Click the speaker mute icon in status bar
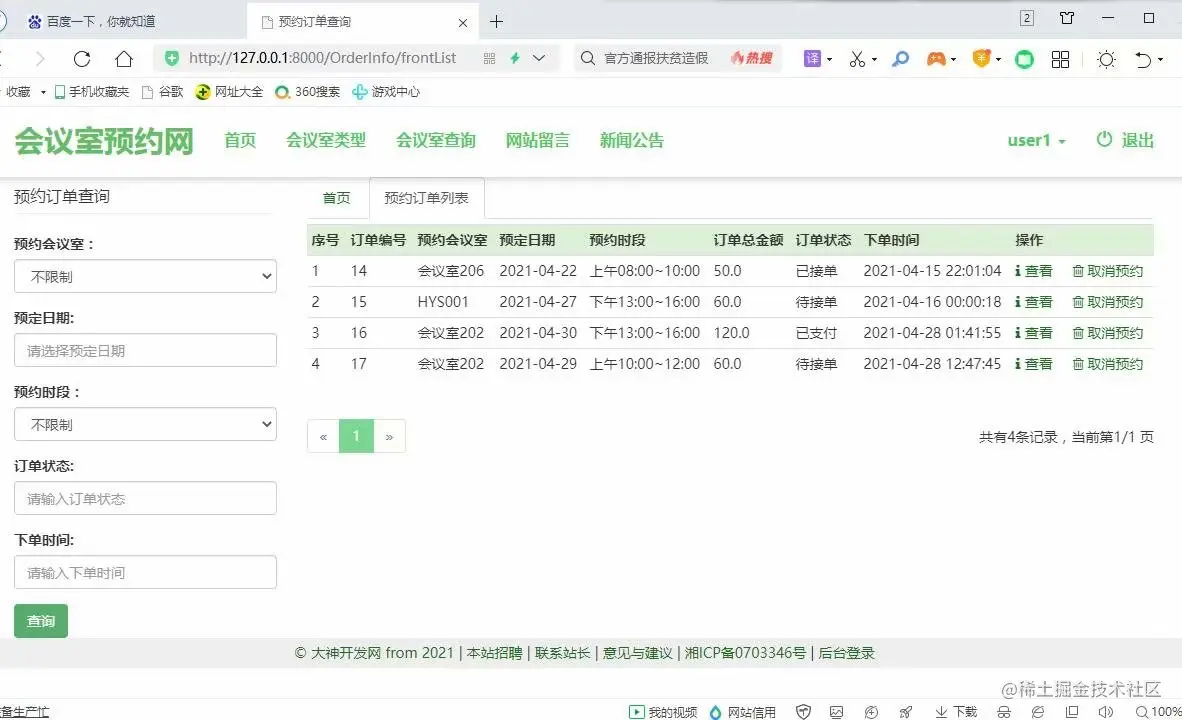Screen dimensions: 1182x720 coord(1106,712)
